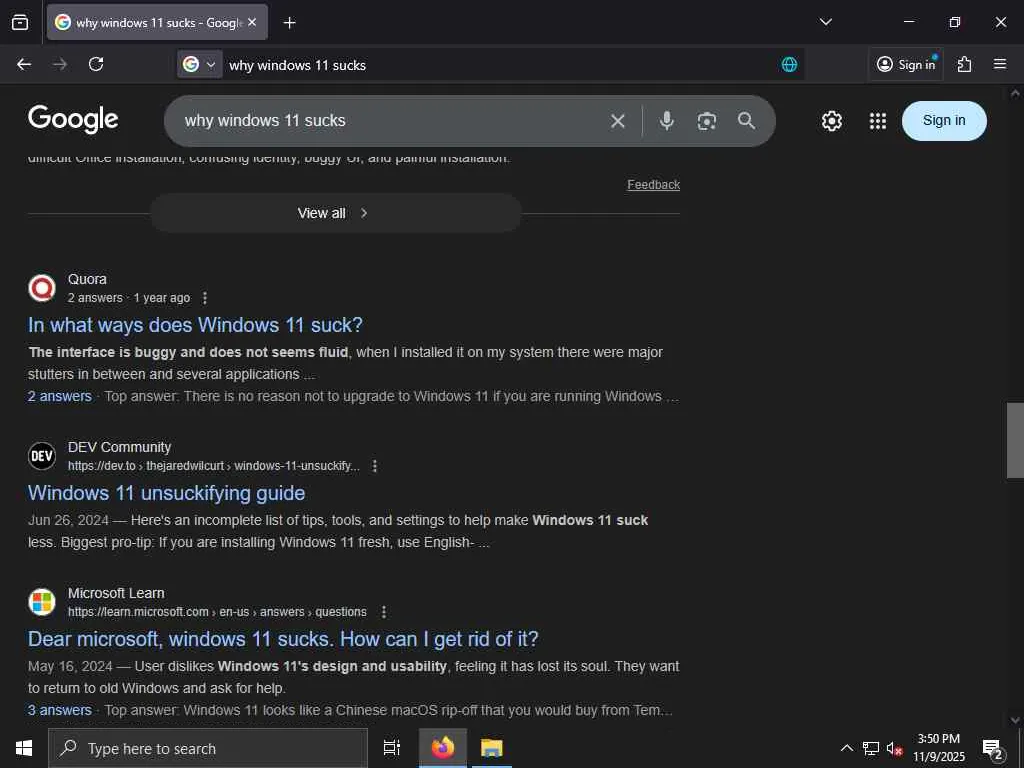Open more options for the Quora result
Image resolution: width=1024 pixels, height=768 pixels.
(205, 298)
